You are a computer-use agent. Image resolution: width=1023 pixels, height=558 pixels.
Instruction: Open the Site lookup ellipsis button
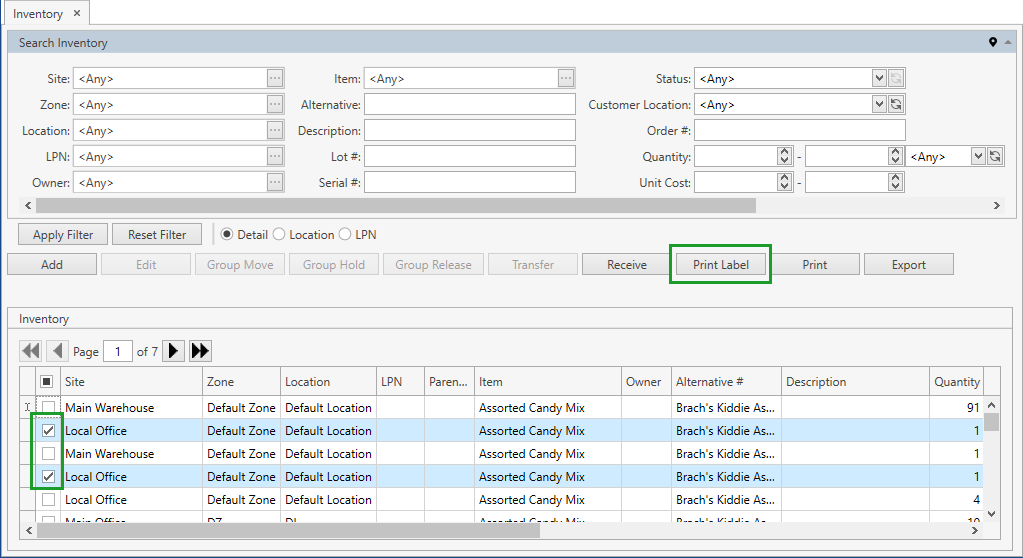tap(275, 78)
